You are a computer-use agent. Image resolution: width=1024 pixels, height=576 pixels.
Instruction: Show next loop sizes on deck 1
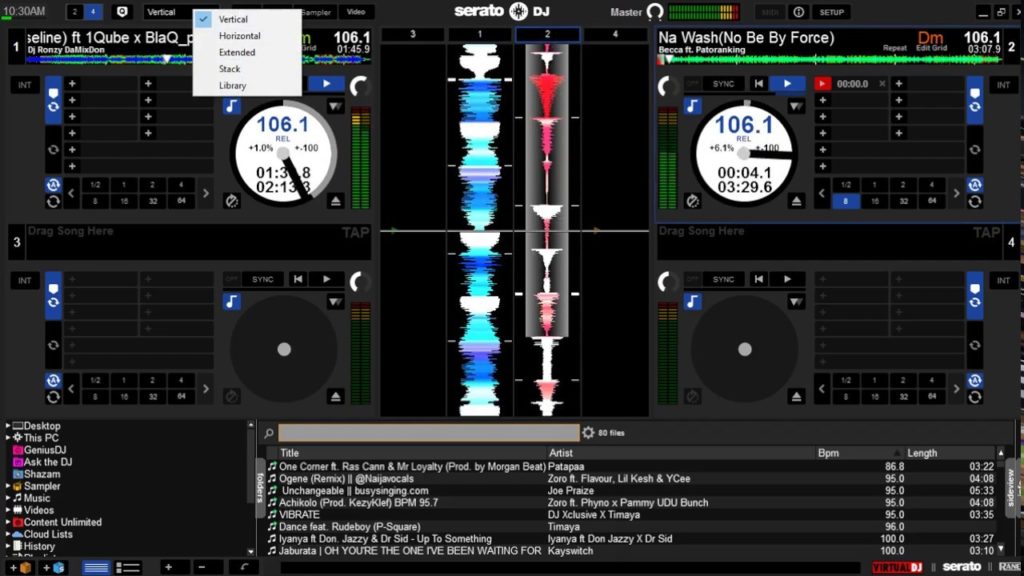206,193
